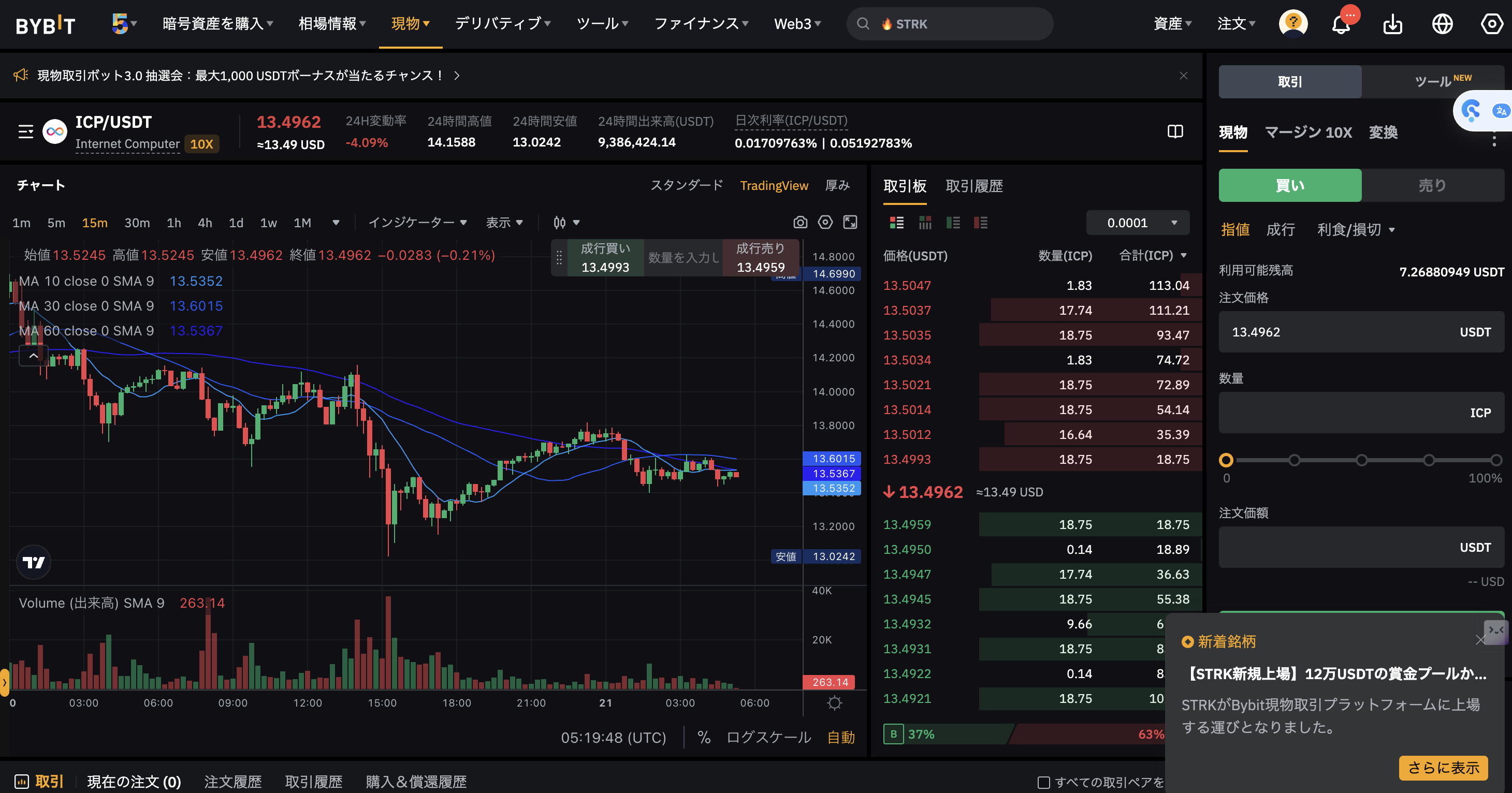Open language globe icon

(1442, 25)
